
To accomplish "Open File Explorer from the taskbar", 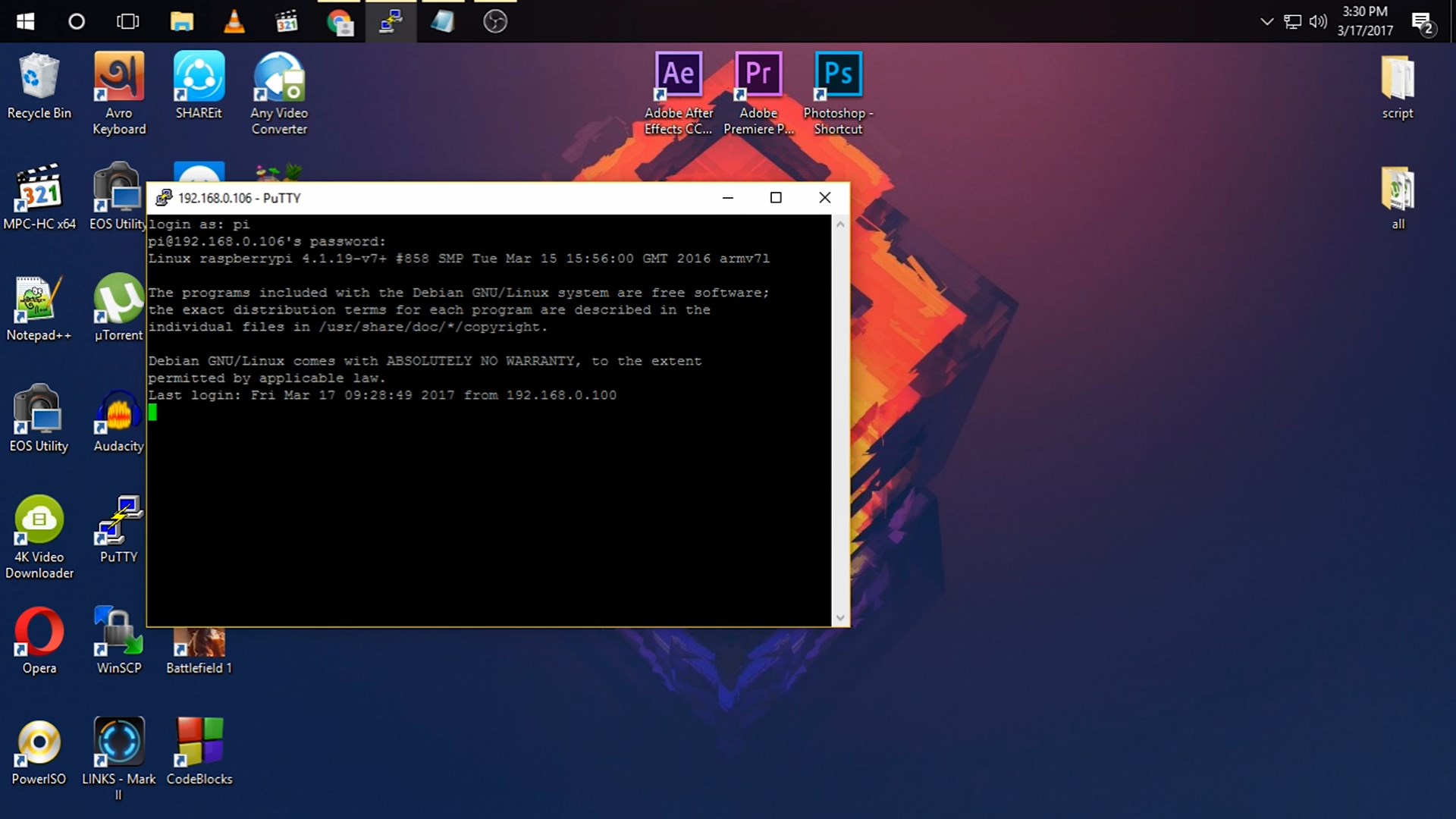I will tap(181, 21).
